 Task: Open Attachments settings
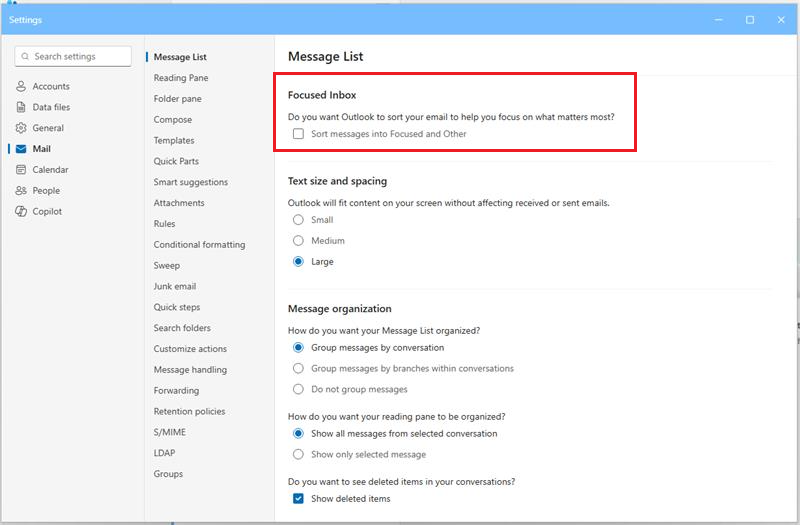[x=179, y=203]
